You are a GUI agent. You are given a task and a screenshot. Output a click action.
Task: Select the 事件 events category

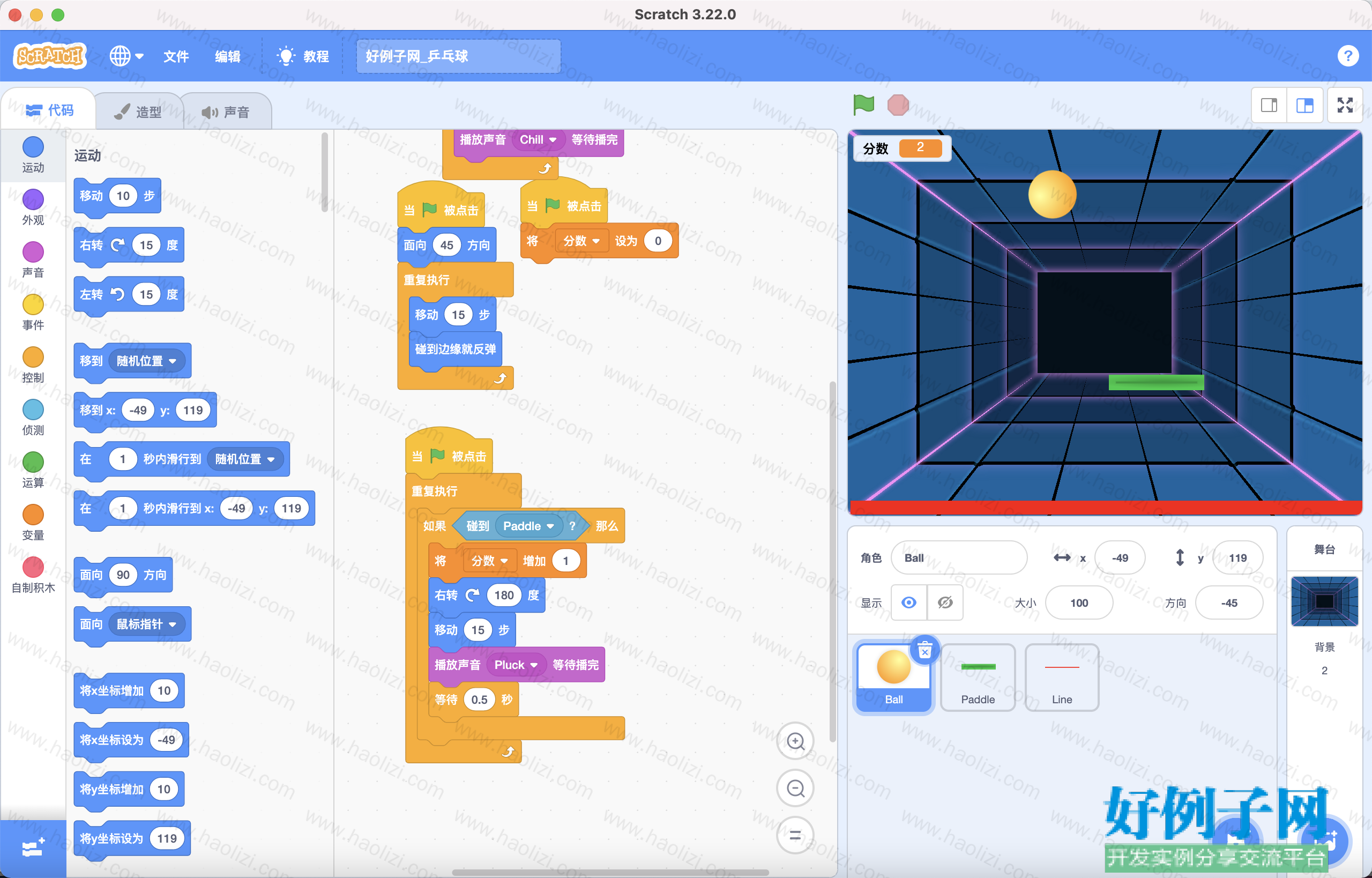33,312
